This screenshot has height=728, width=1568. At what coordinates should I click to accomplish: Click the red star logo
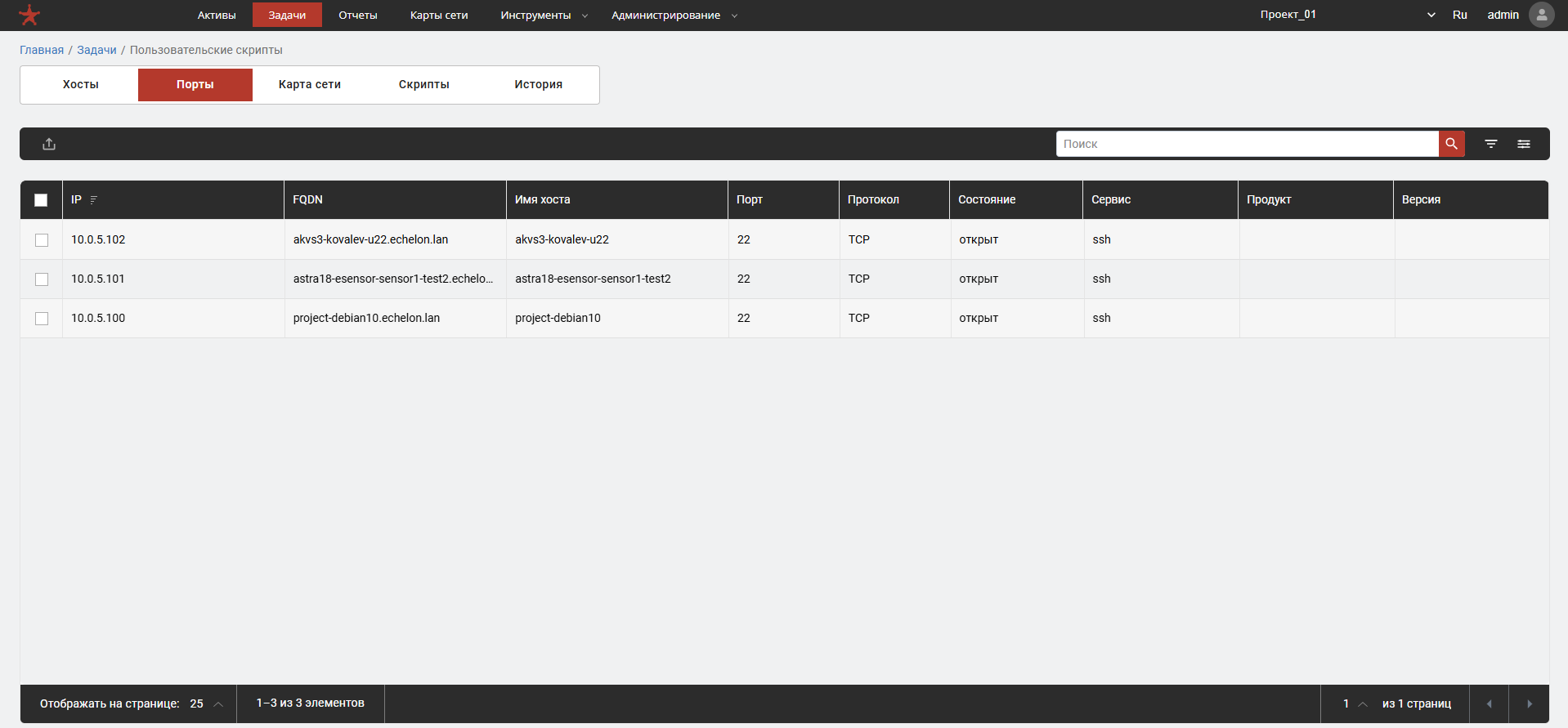29,15
